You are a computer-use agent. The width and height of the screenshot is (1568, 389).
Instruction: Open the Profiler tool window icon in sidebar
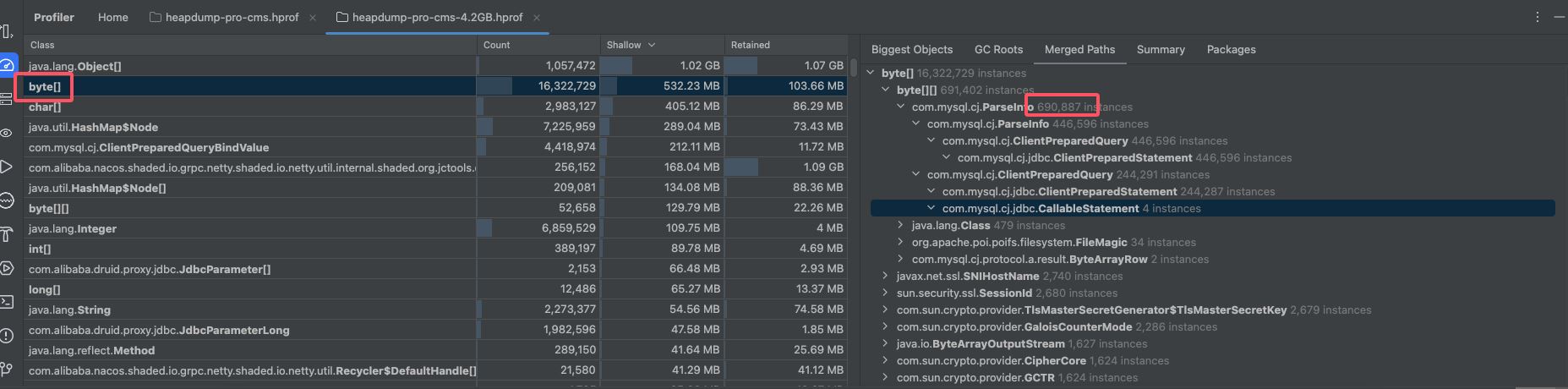tap(7, 65)
